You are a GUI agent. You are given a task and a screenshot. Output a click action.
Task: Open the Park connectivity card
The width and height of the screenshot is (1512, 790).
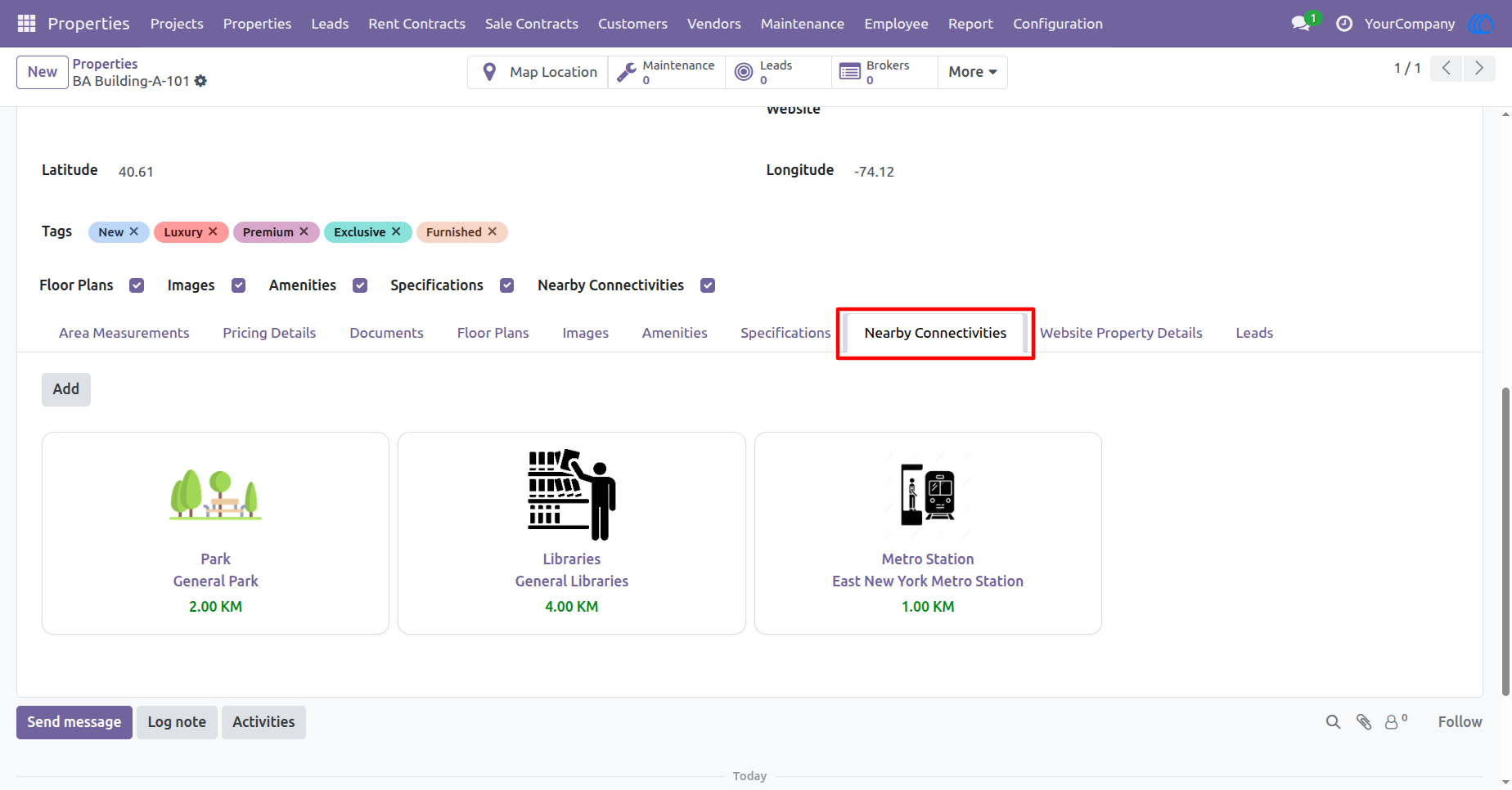click(x=215, y=533)
